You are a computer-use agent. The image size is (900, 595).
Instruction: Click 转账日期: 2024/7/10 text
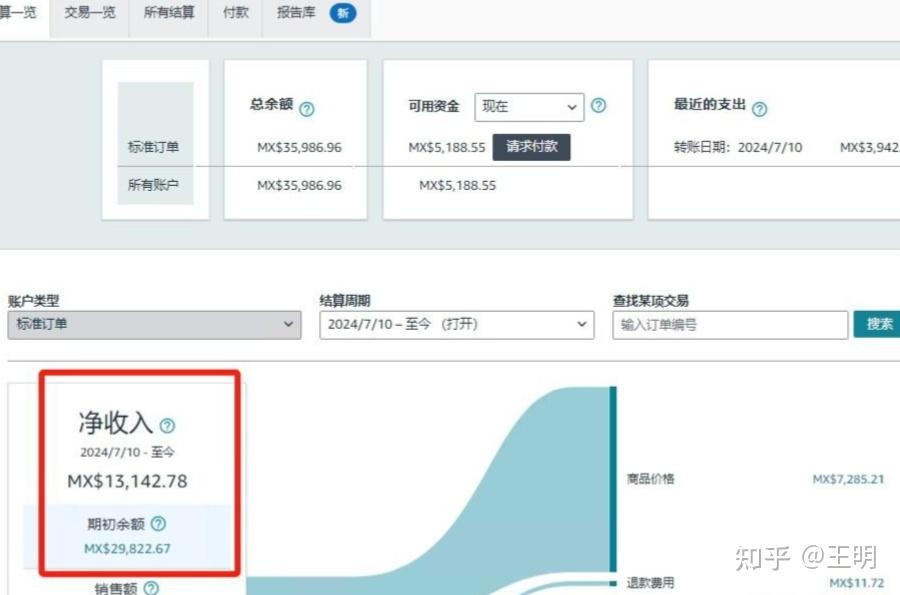(738, 147)
